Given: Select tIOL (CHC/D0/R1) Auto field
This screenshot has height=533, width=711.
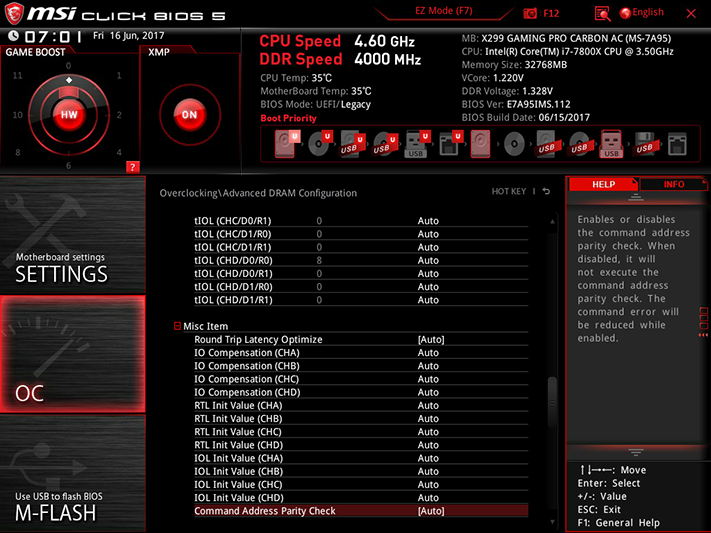Looking at the screenshot, I should (428, 221).
